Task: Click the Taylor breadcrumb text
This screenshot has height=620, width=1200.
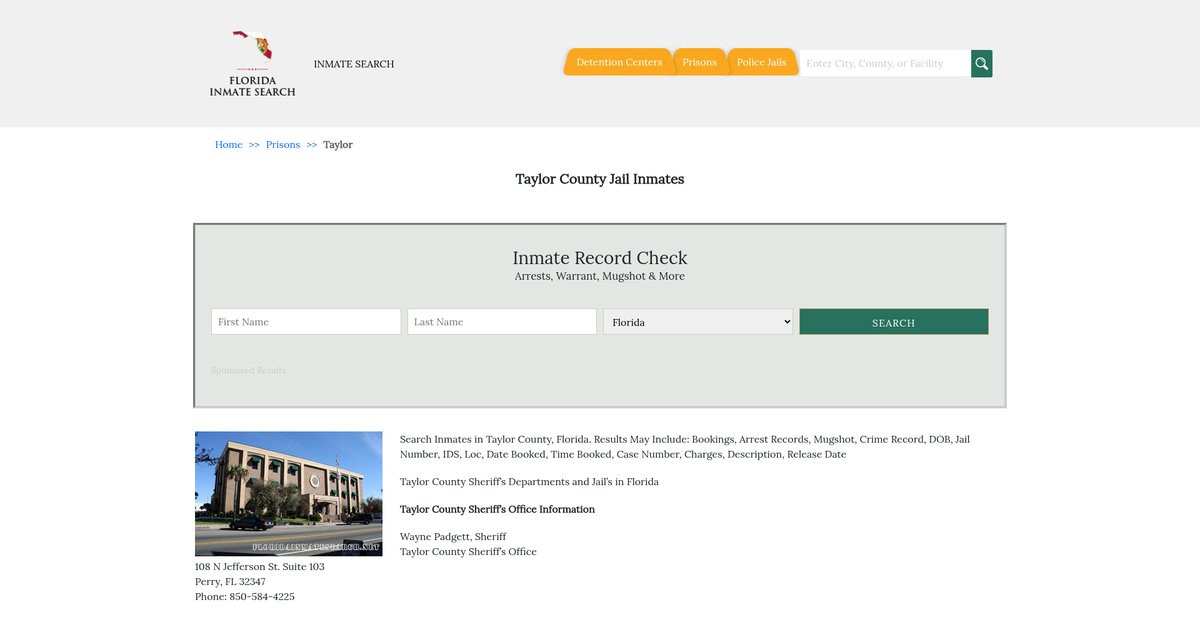Action: pos(338,145)
